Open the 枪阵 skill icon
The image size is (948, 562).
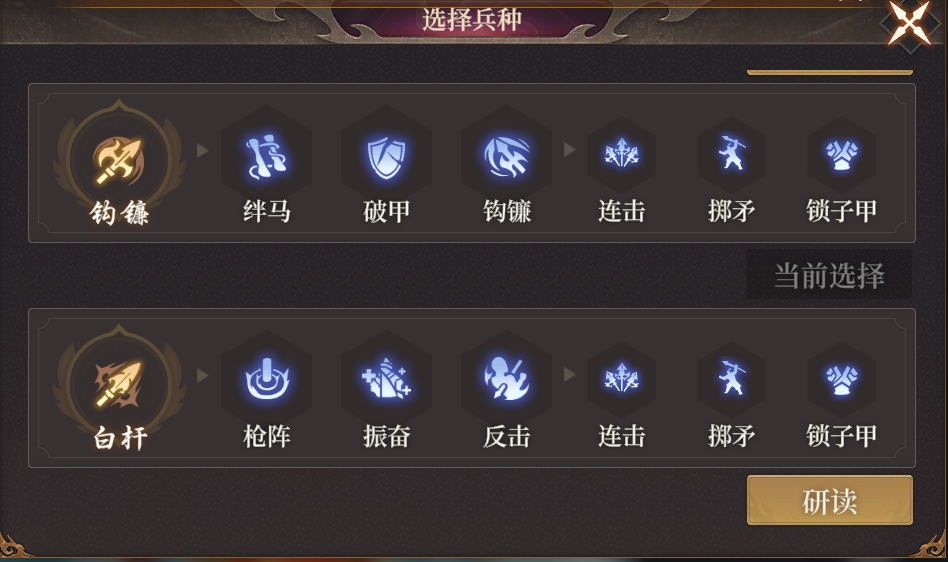[x=267, y=381]
